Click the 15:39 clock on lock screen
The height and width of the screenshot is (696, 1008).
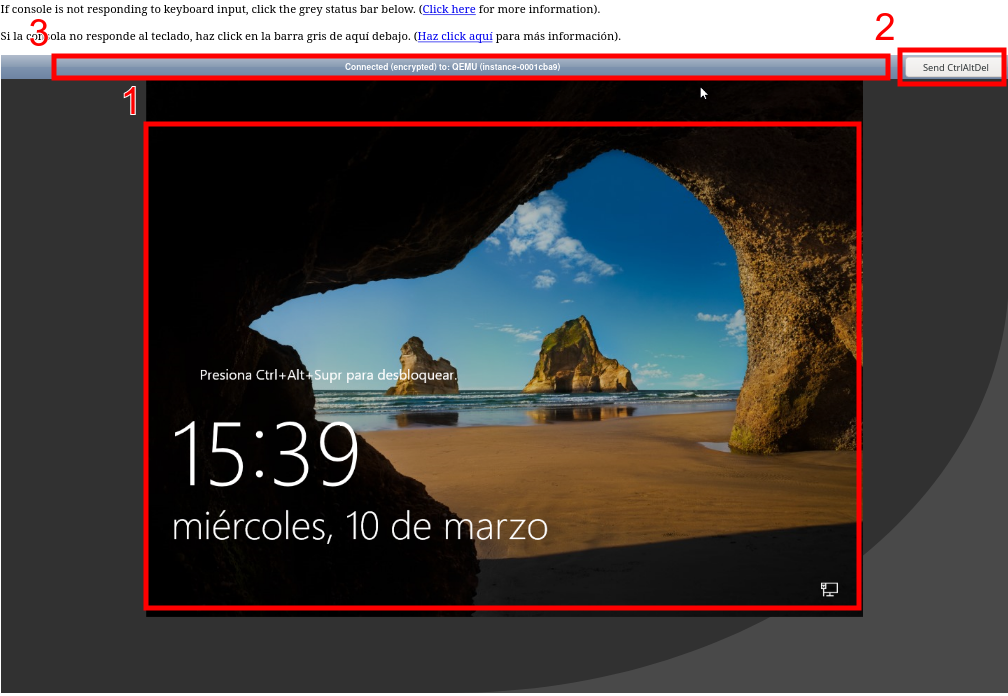point(266,454)
